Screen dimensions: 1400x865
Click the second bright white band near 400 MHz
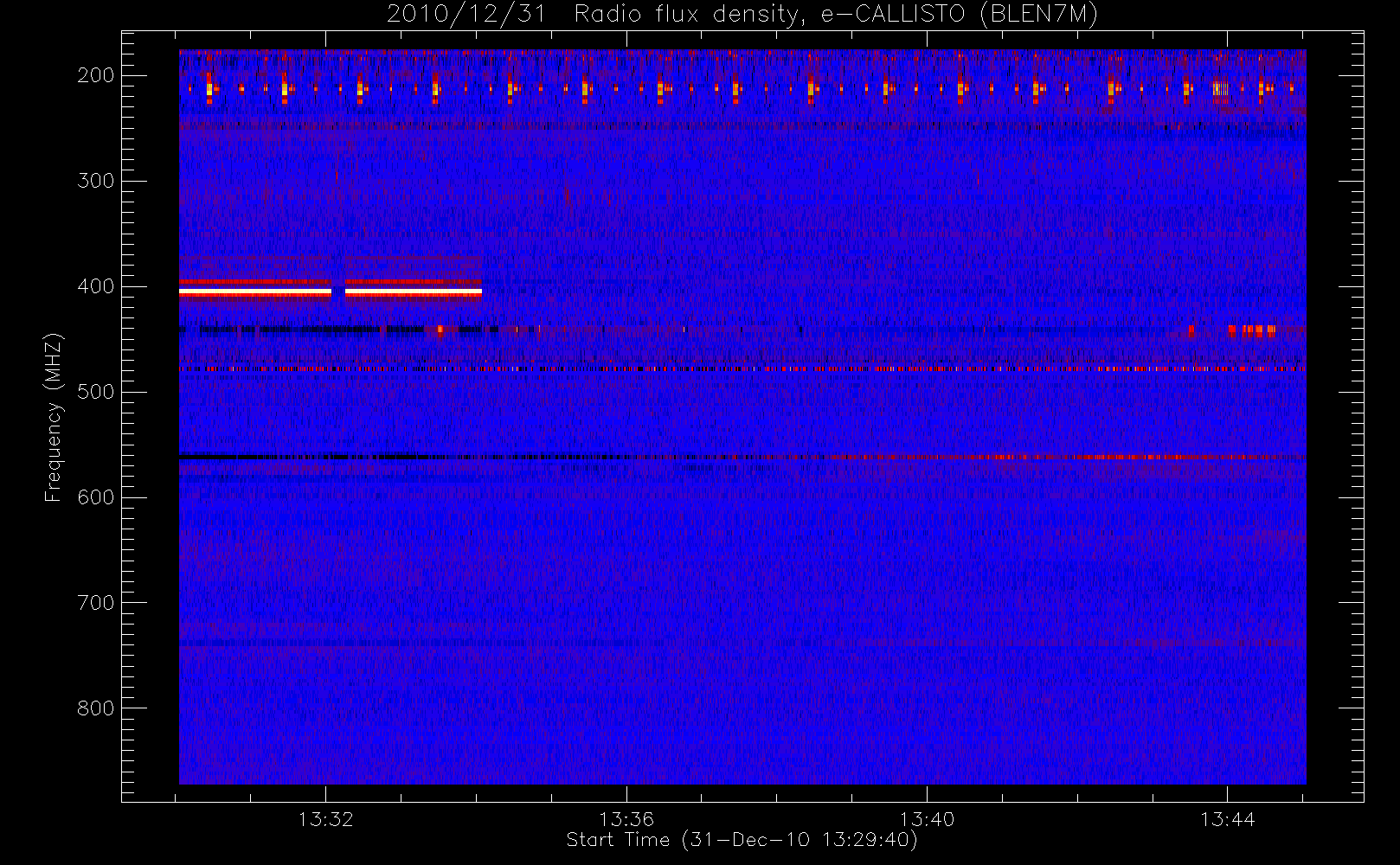coord(414,293)
